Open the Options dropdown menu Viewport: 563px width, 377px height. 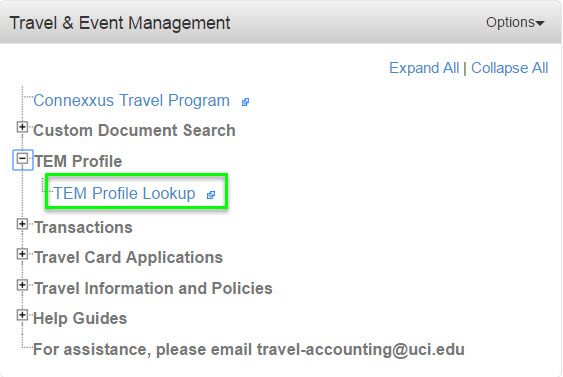pyautogui.click(x=515, y=22)
